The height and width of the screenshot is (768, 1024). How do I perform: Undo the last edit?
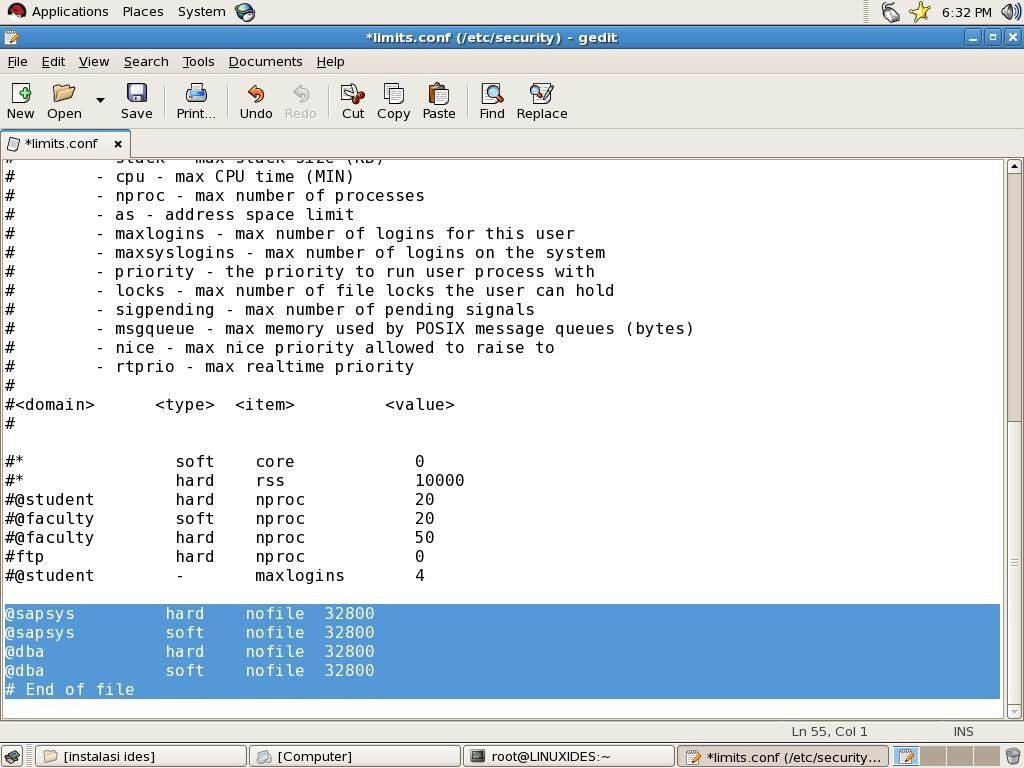tap(255, 101)
